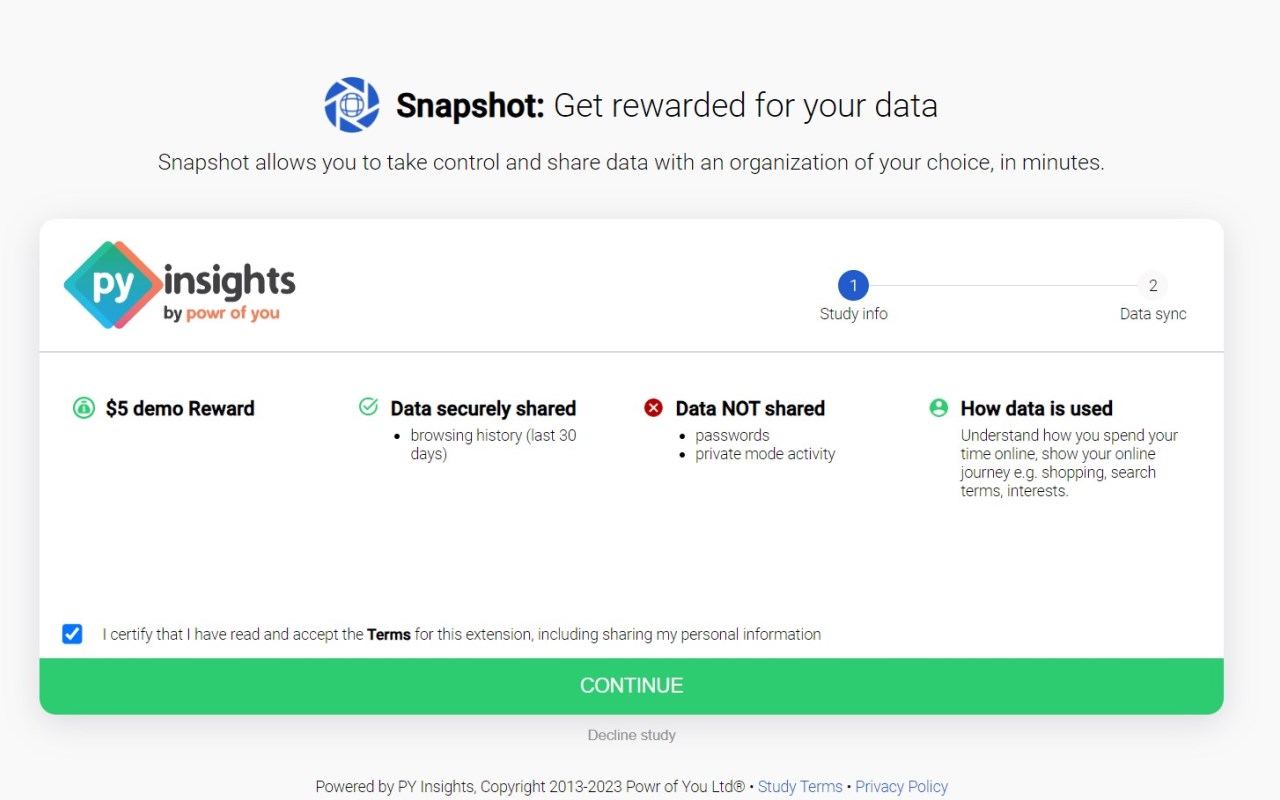The width and height of the screenshot is (1280, 800).
Task: Click the bold Terms text in certification
Action: [388, 634]
